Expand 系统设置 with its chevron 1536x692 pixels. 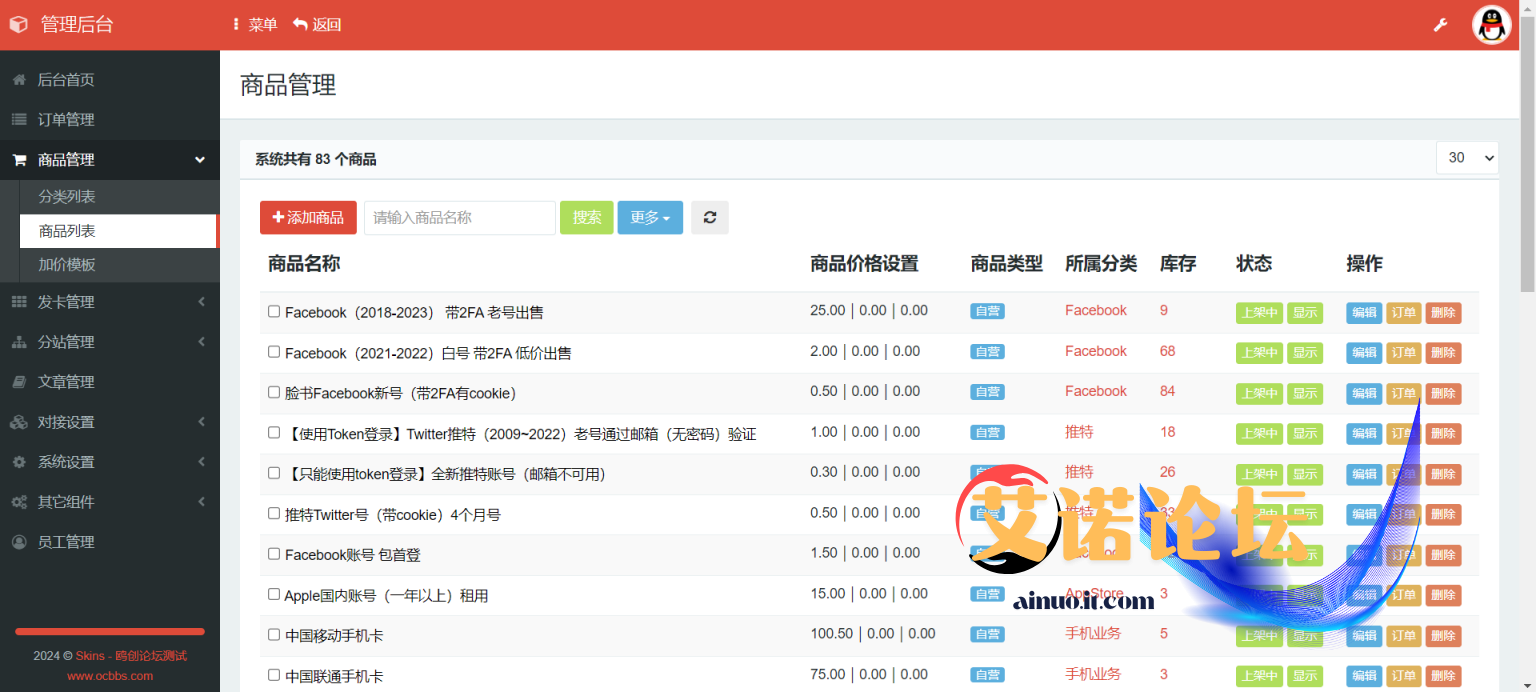coord(200,462)
